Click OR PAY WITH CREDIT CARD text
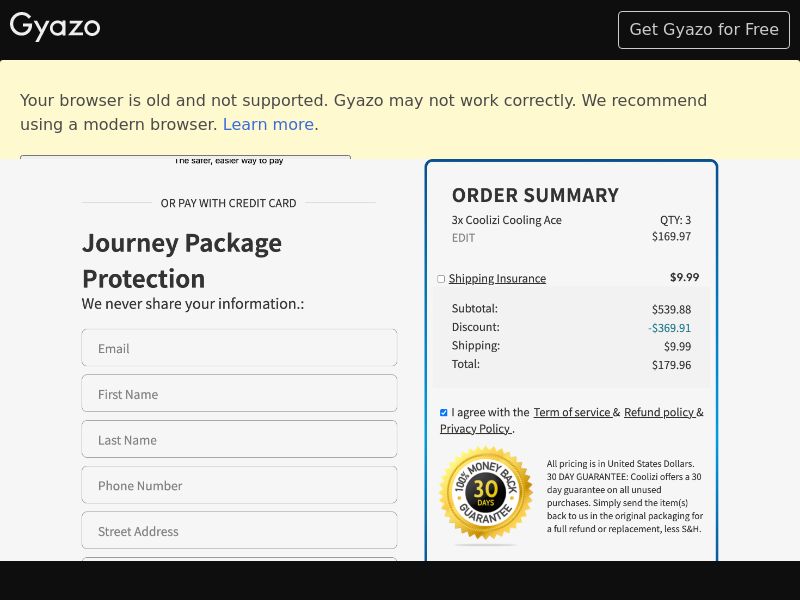Image resolution: width=800 pixels, height=600 pixels. [229, 203]
